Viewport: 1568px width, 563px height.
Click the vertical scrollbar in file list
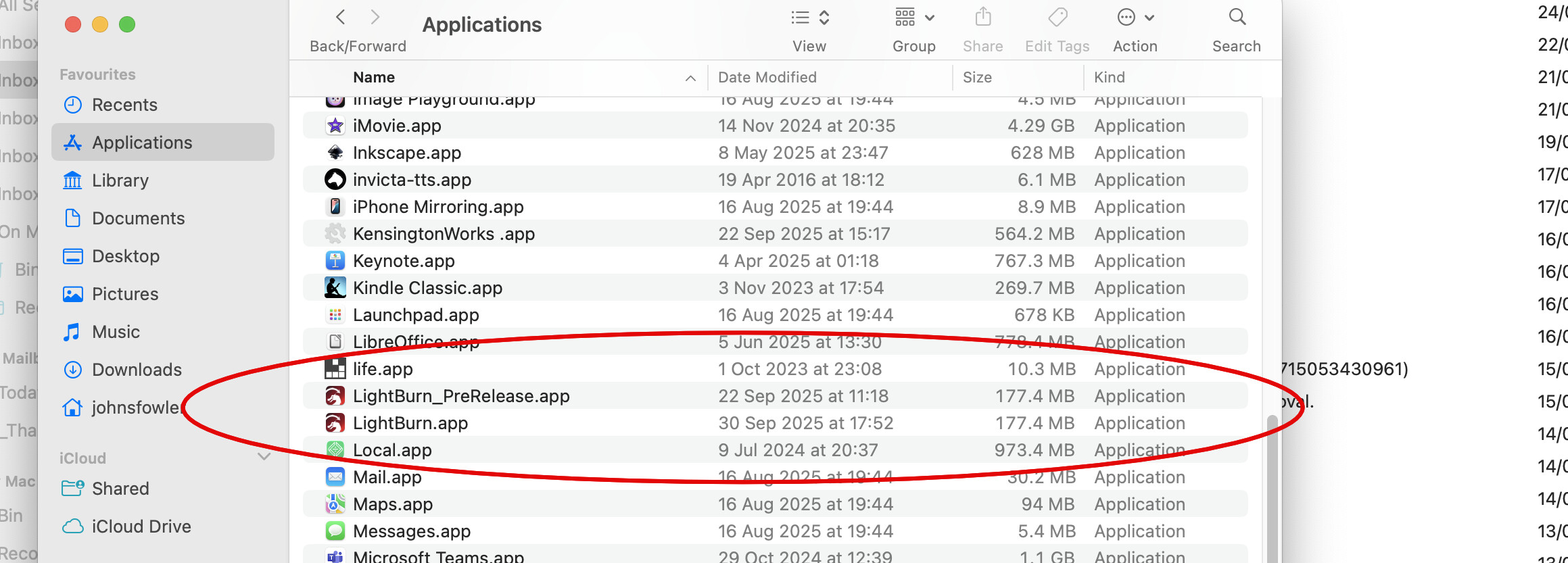pyautogui.click(x=1272, y=487)
